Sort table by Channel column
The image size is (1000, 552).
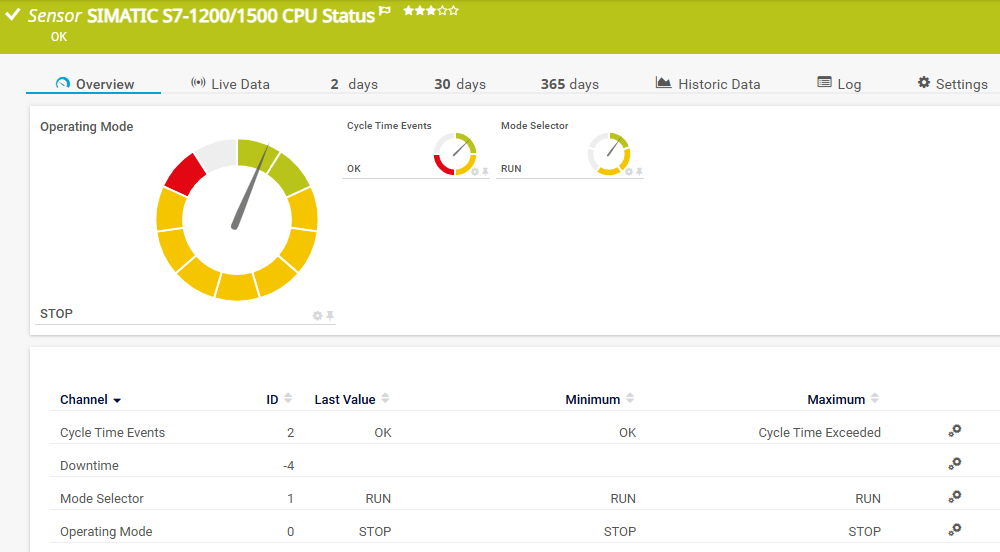tap(90, 400)
